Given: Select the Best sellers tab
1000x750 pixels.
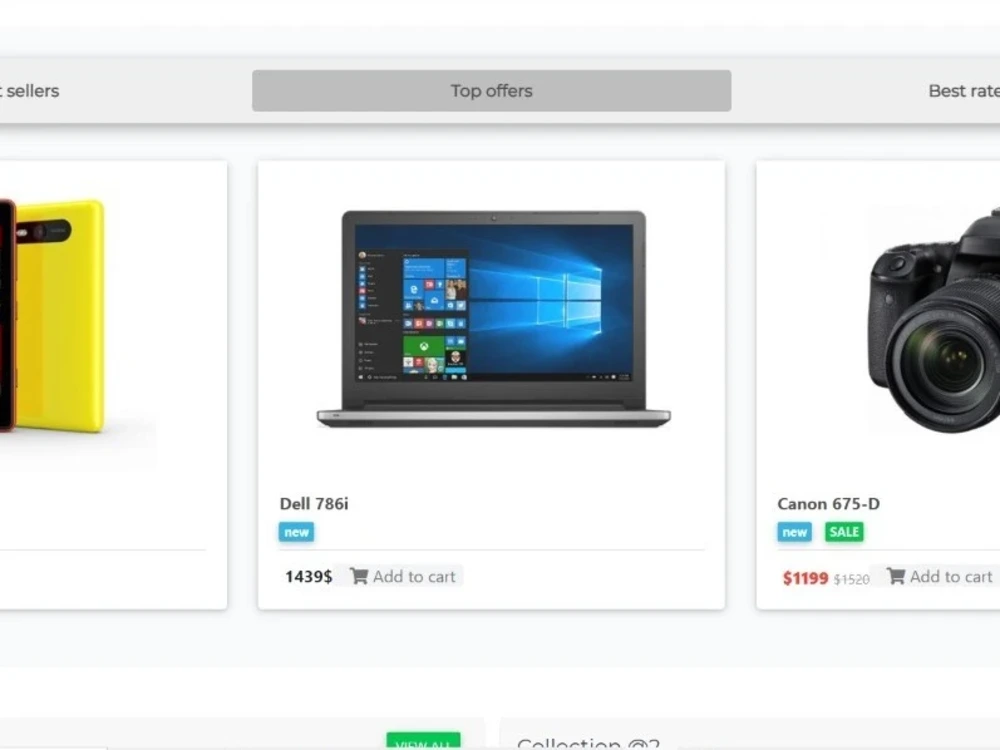Looking at the screenshot, I should [29, 91].
